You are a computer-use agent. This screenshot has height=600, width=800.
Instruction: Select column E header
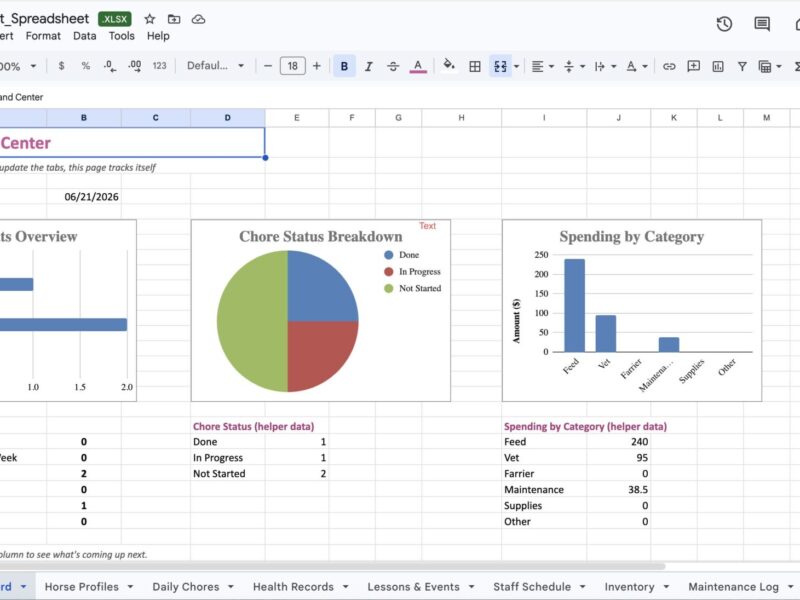click(x=296, y=118)
